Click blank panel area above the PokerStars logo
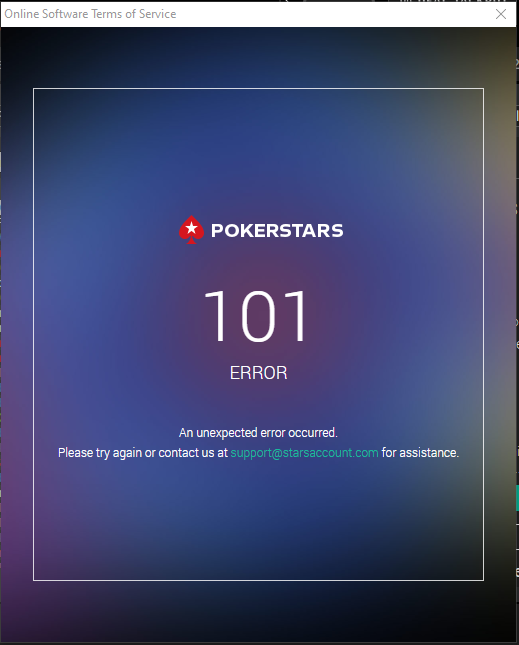 tap(258, 152)
